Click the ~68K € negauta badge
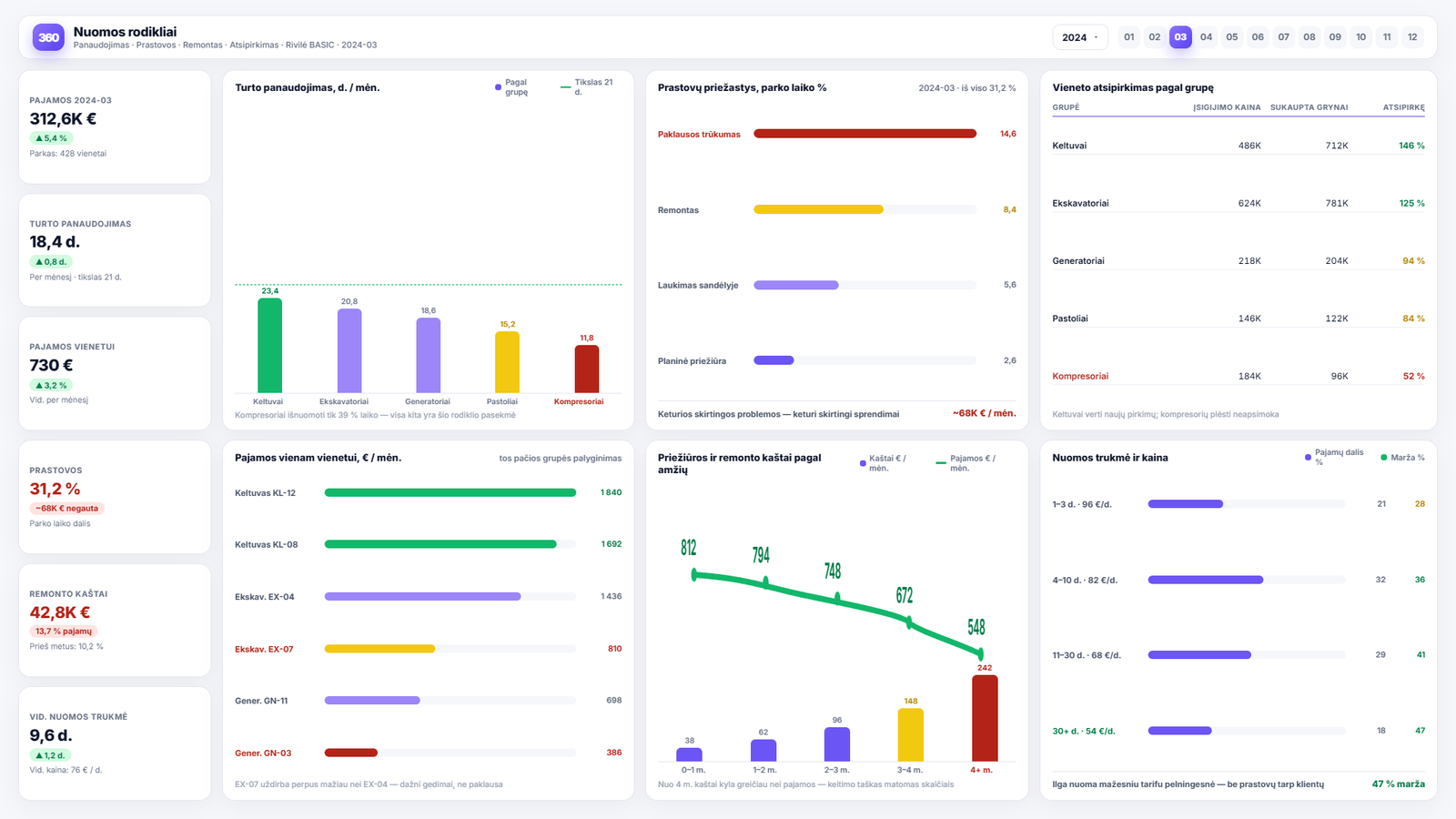The width and height of the screenshot is (1456, 819). coord(67,509)
